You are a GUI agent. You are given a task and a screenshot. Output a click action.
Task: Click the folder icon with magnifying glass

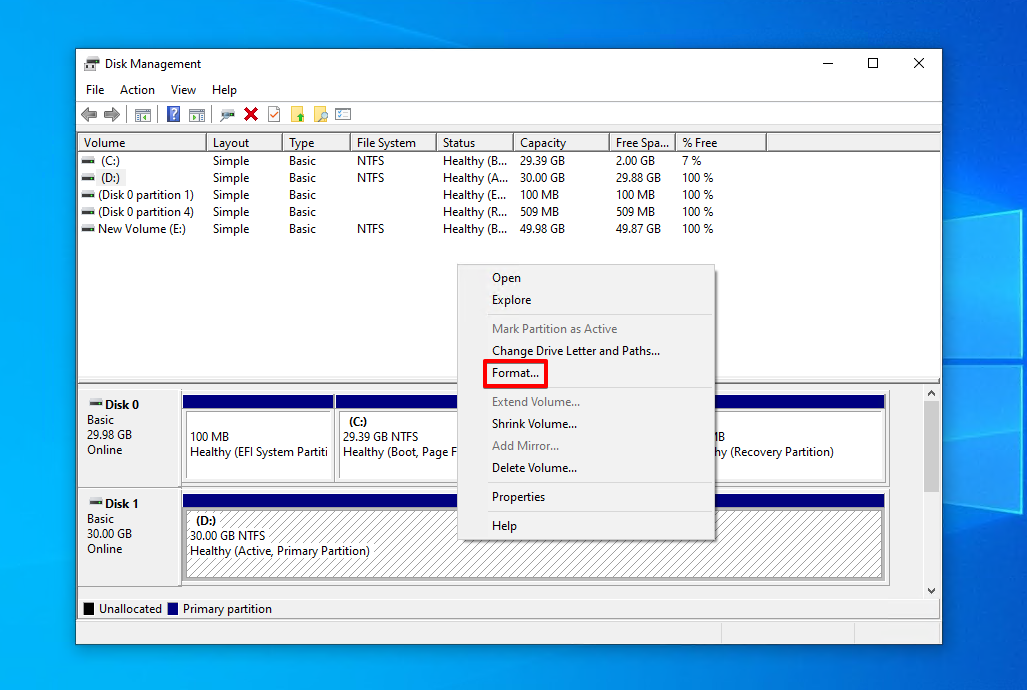pyautogui.click(x=320, y=114)
